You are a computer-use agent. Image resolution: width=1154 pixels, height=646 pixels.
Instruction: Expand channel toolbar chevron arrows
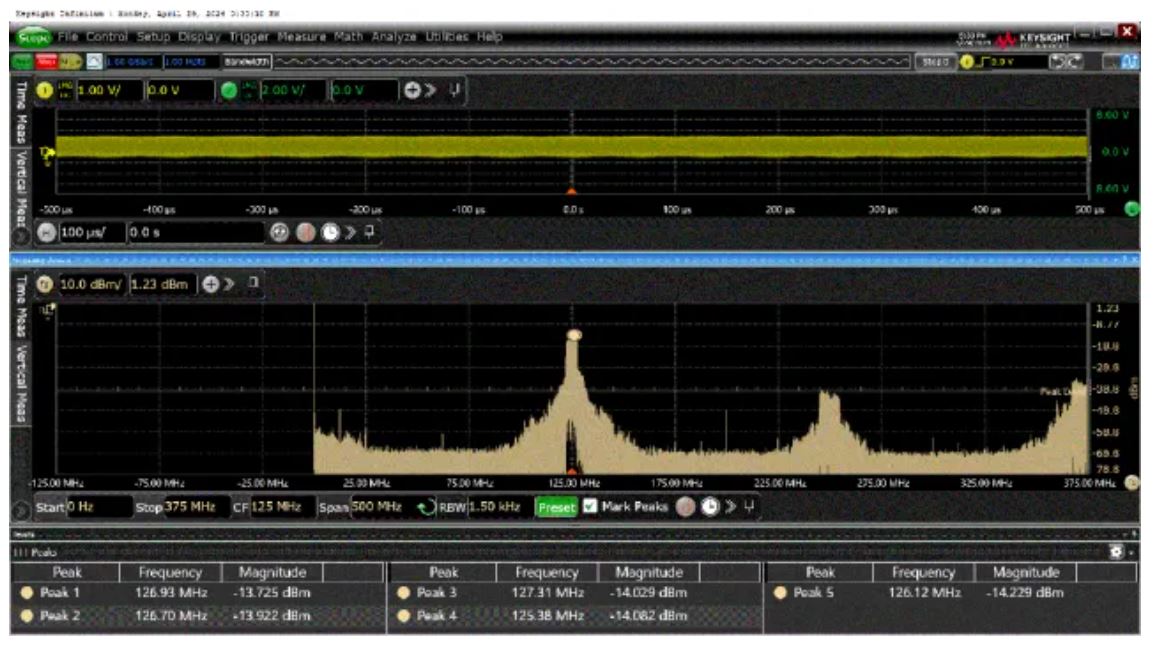(431, 90)
